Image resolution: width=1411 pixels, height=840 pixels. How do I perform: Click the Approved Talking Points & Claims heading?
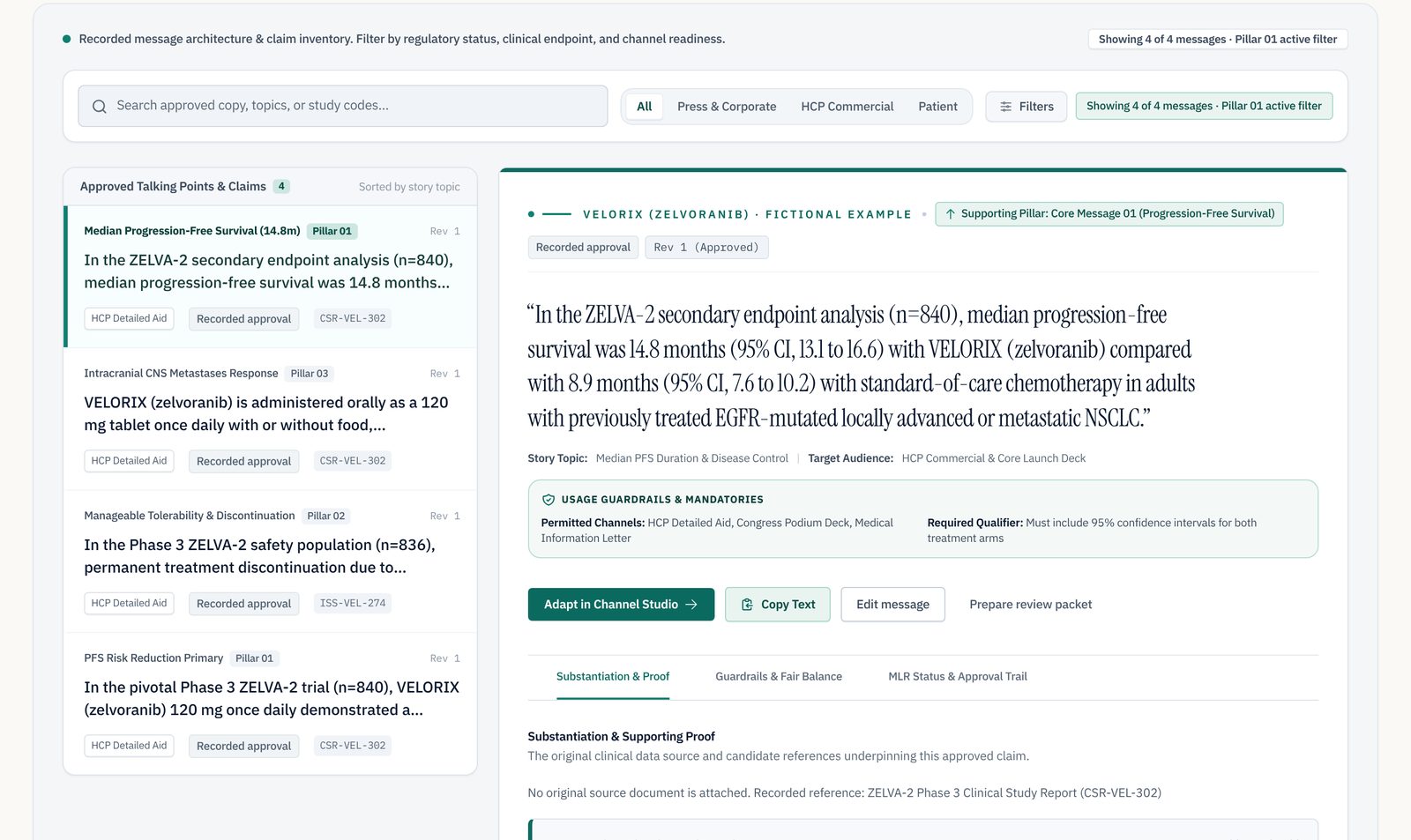[x=173, y=187]
